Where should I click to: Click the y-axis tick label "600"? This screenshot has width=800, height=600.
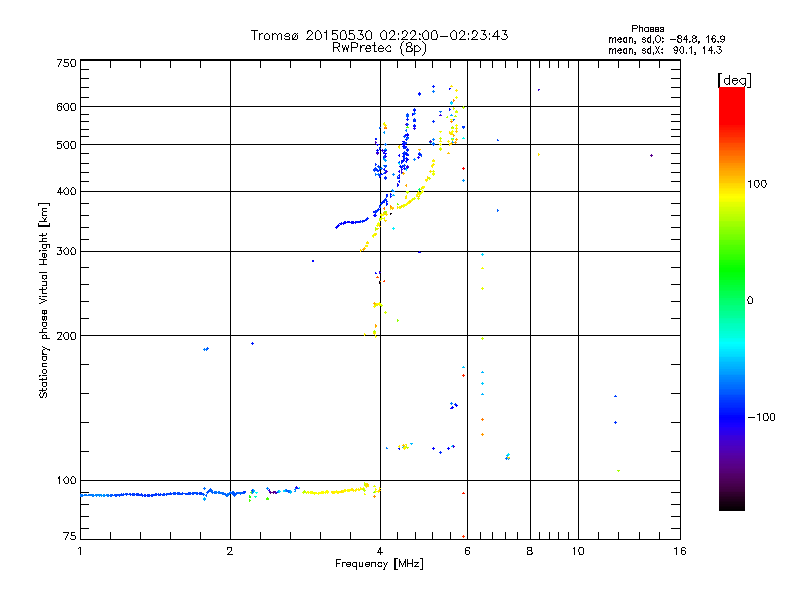coord(66,107)
